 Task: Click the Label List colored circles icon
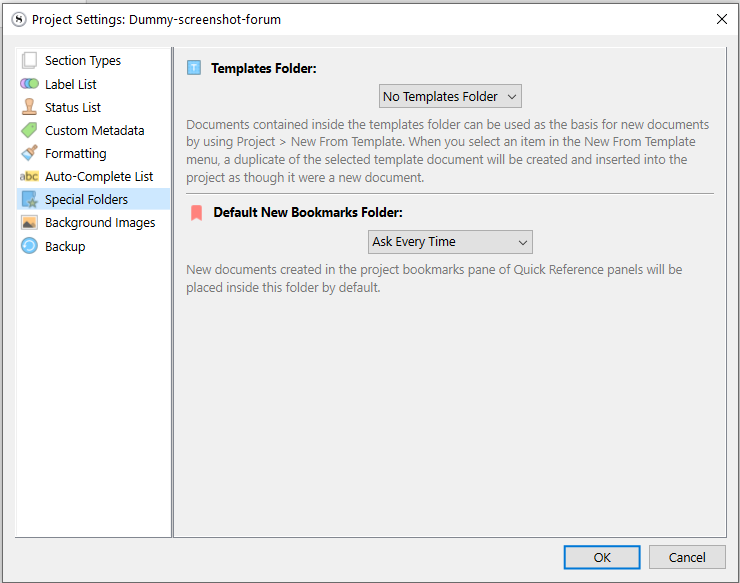pos(29,84)
